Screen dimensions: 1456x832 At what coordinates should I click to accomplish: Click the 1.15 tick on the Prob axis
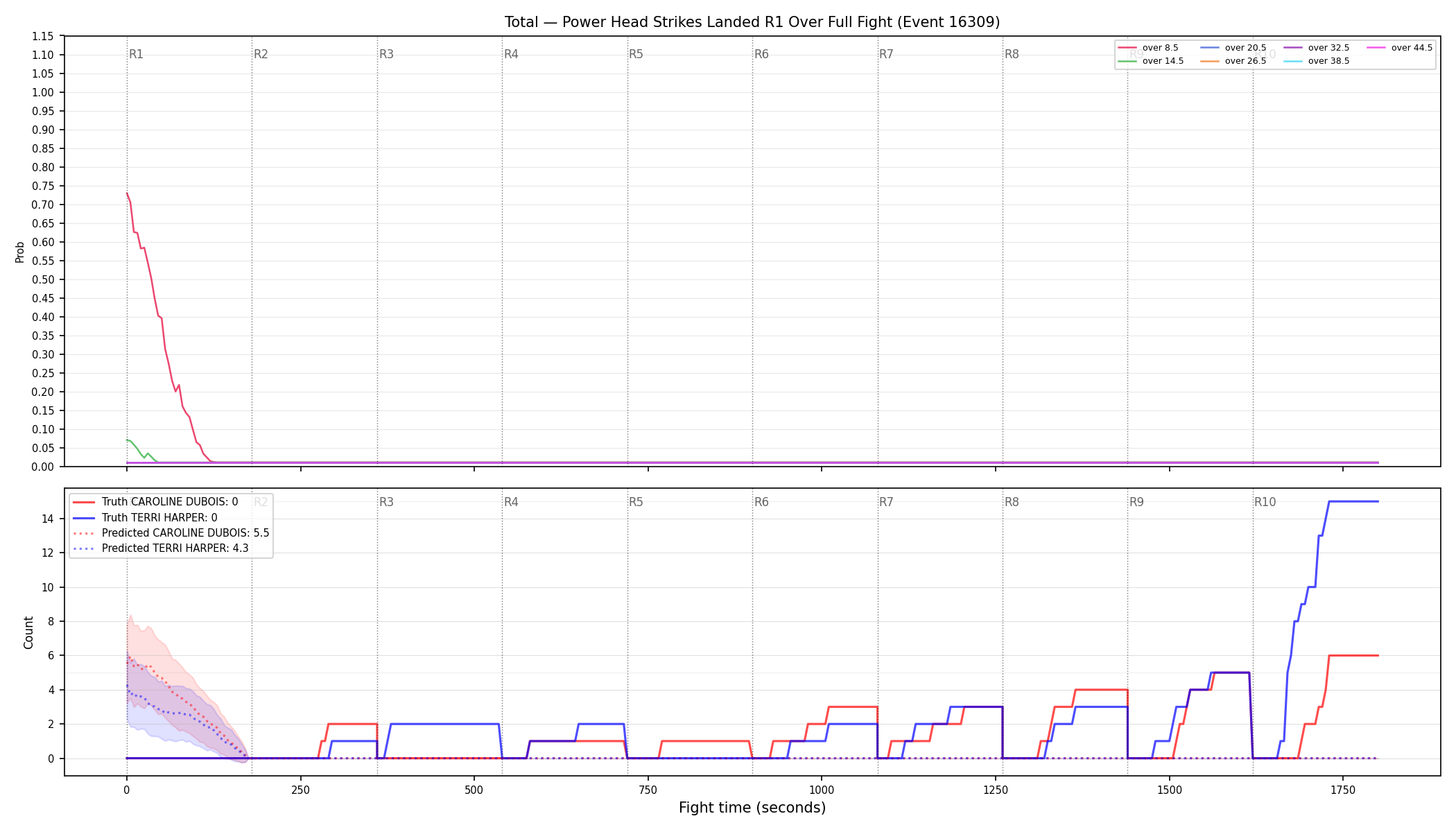coord(43,36)
